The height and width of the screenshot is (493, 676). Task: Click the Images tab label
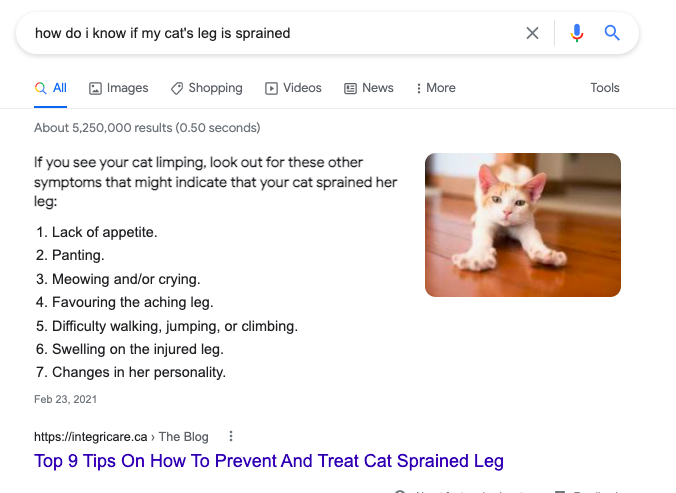[x=127, y=88]
